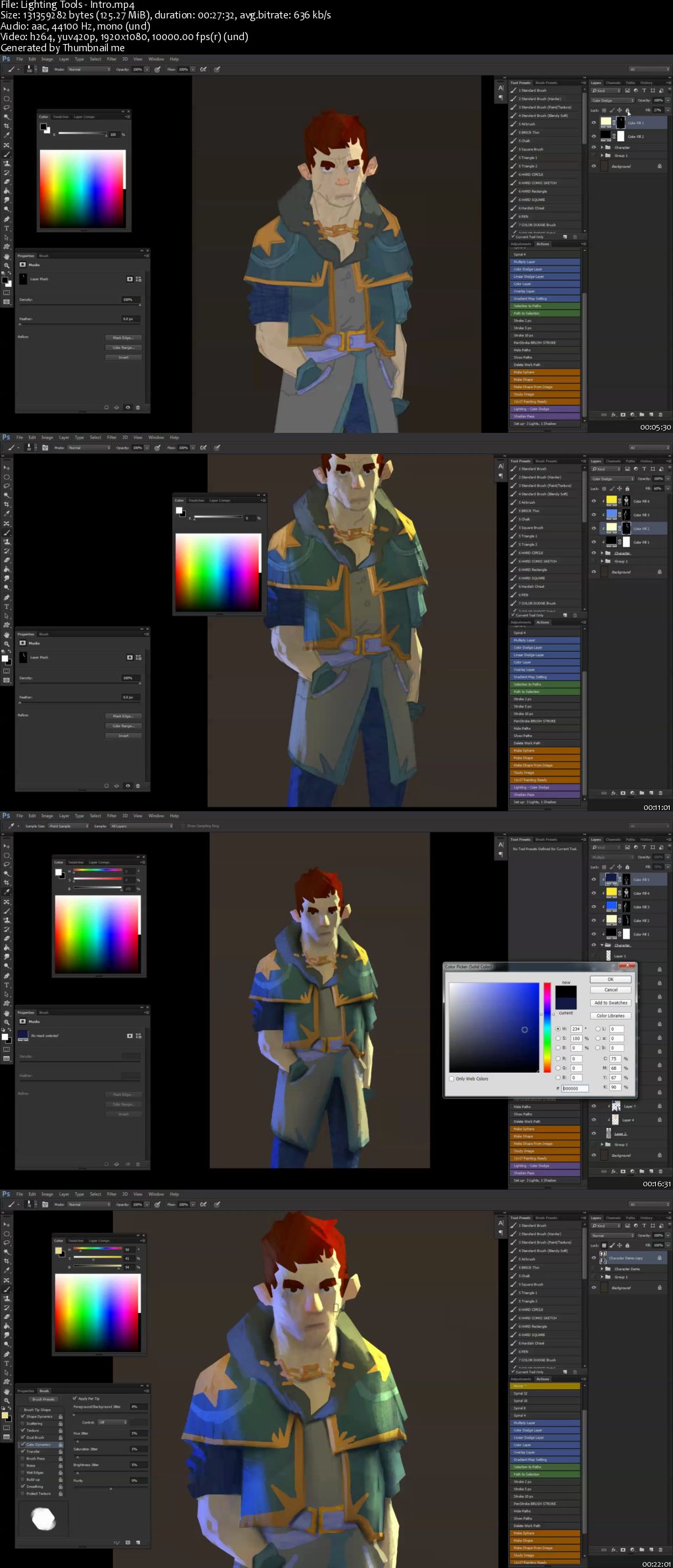Click the color spectrum in 00:11:01 Color panel
The image size is (673, 1568).
pyautogui.click(x=218, y=572)
